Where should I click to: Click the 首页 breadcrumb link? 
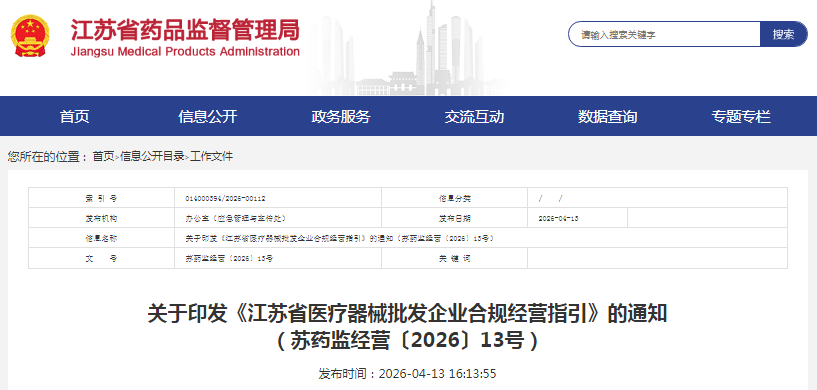point(103,156)
